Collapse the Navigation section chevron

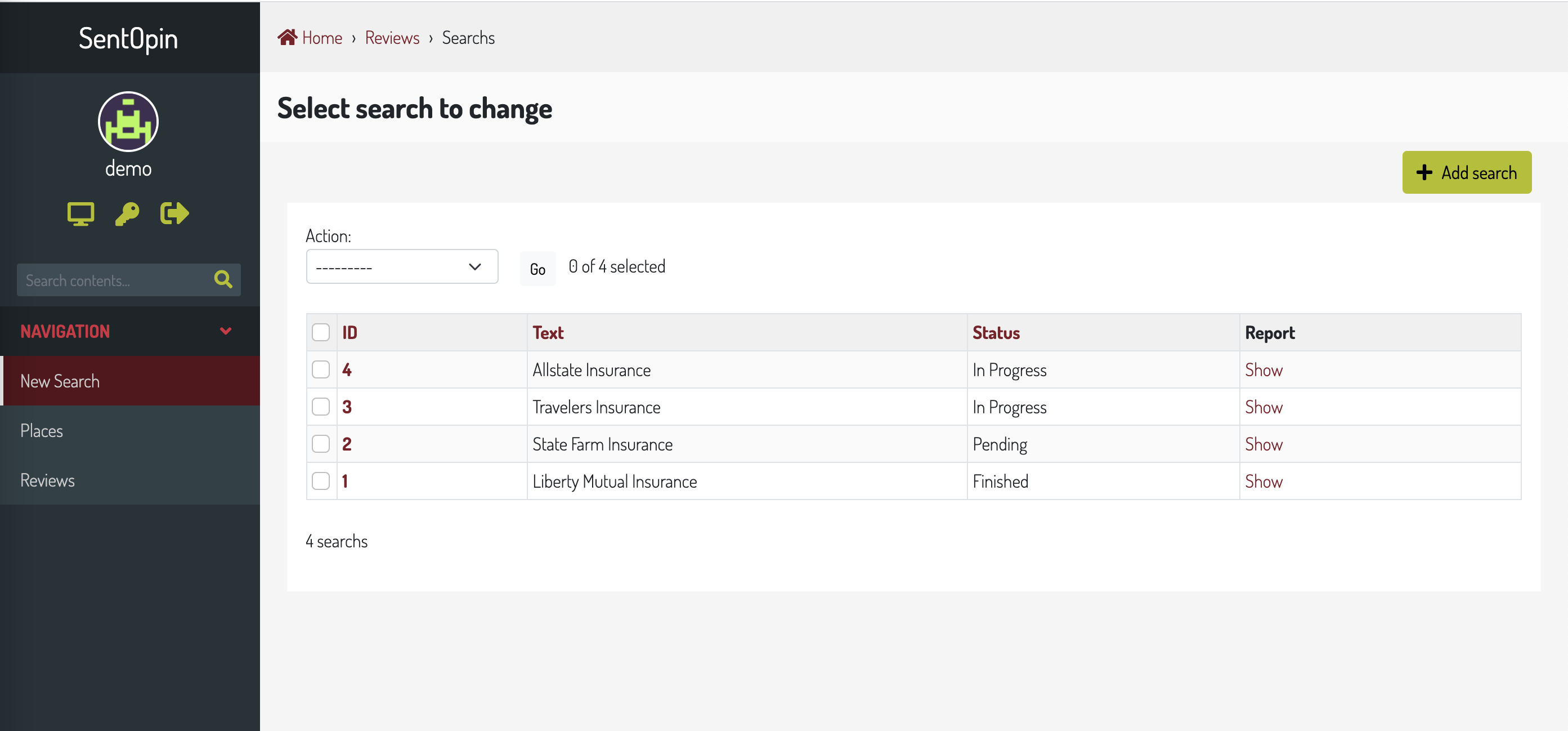pos(226,331)
